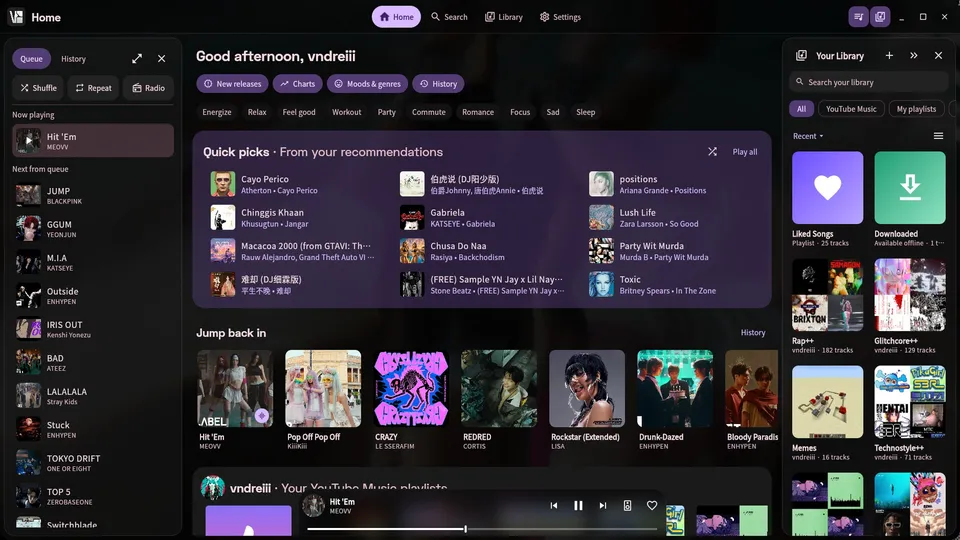The image size is (960, 540).
Task: Shuffle the Quick picks section
Action: pos(712,152)
